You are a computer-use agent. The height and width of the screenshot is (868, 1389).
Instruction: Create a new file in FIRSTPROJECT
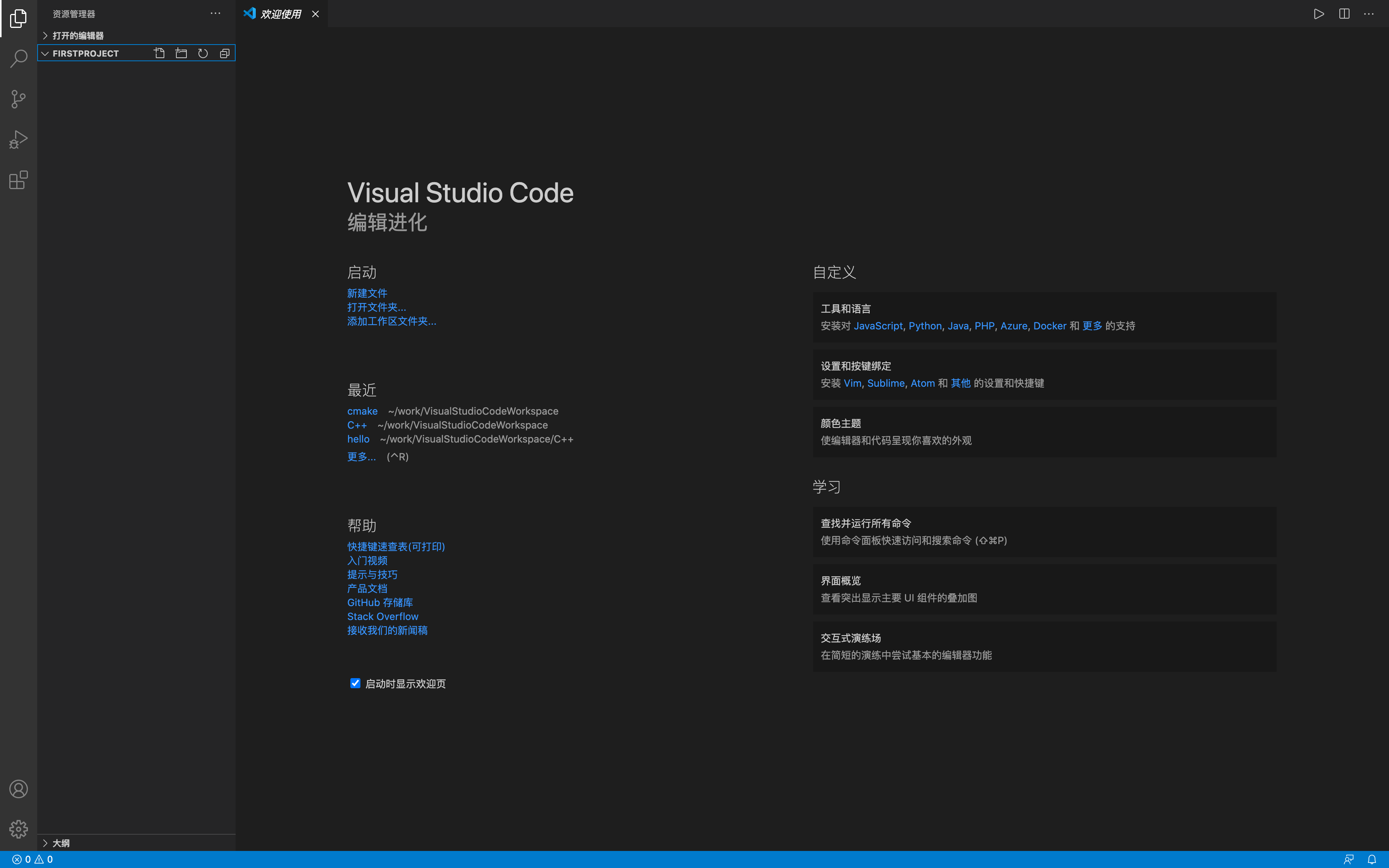coord(159,53)
